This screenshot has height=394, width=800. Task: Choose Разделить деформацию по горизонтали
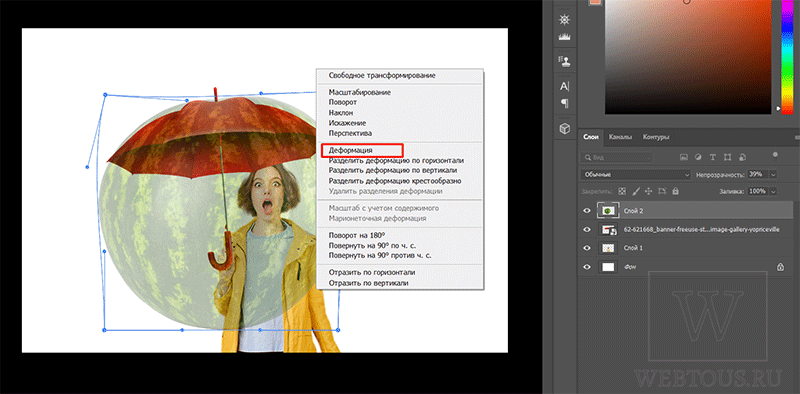(x=396, y=160)
